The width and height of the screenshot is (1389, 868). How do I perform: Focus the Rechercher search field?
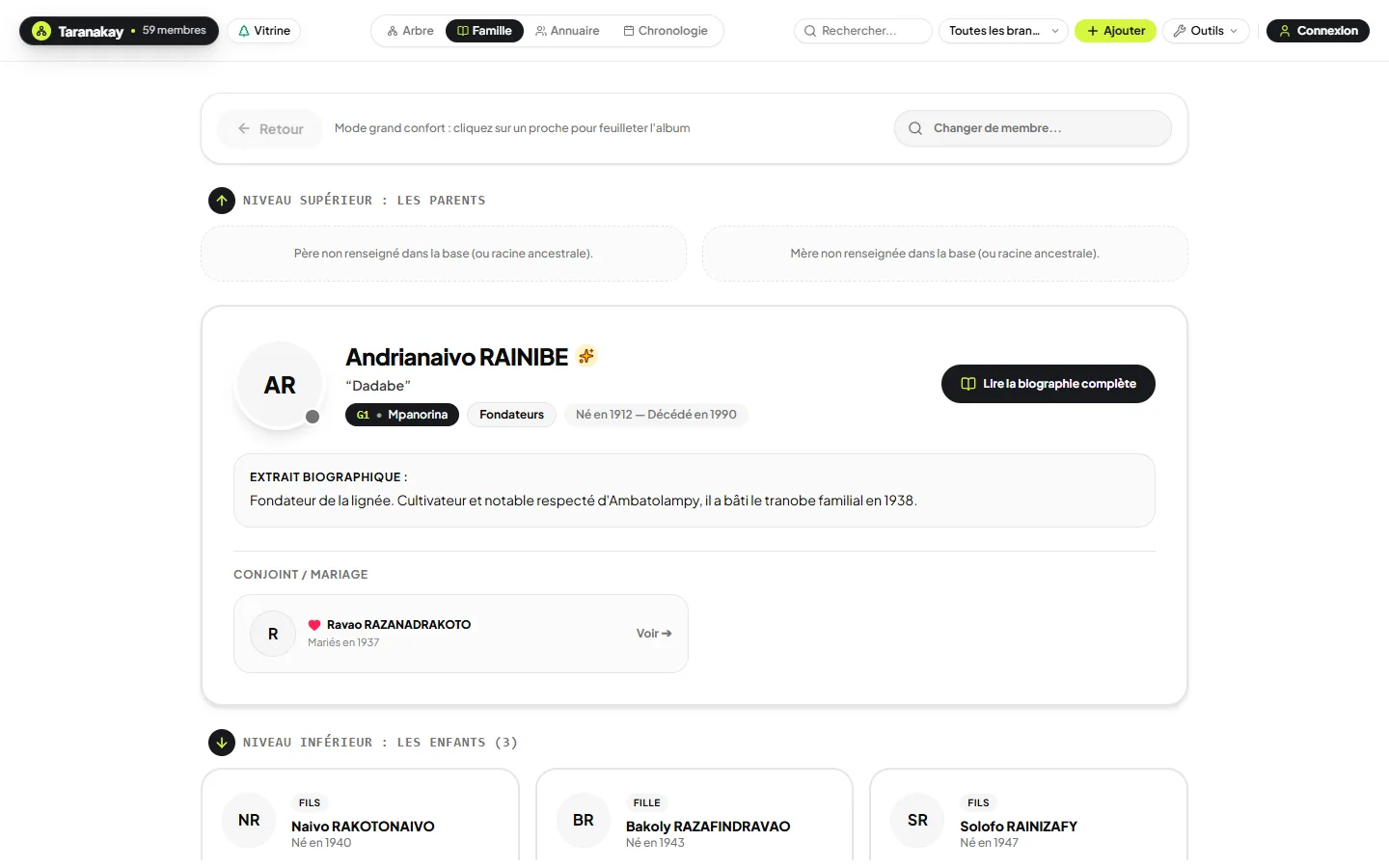point(863,31)
